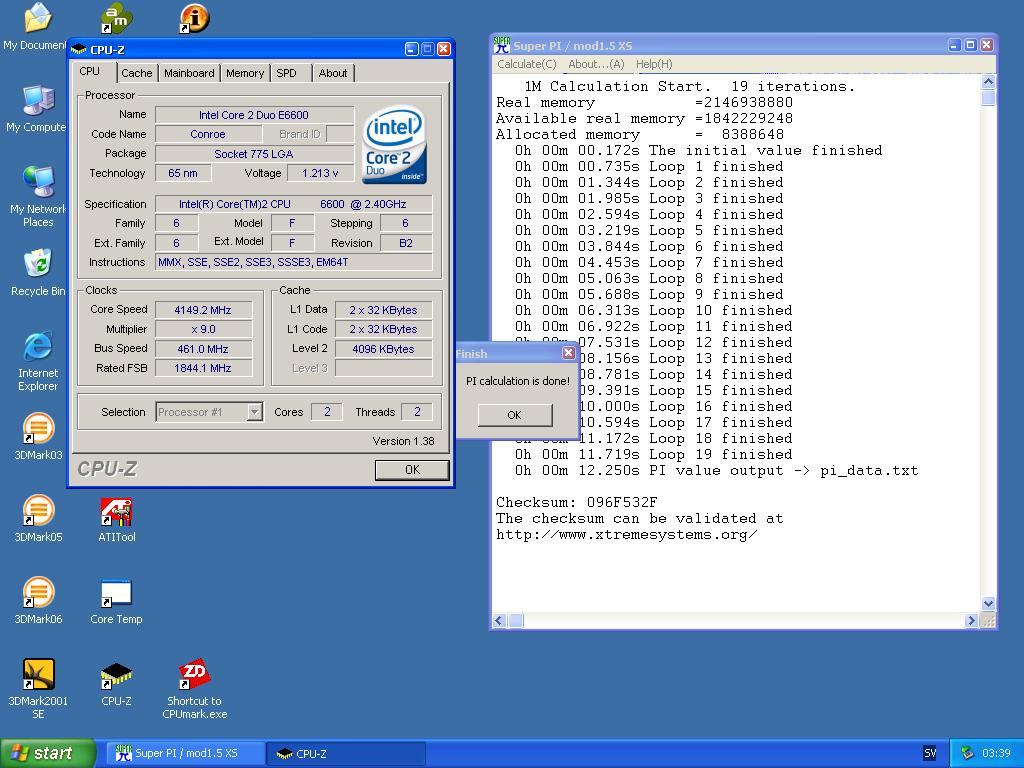The image size is (1024, 768).
Task: Click Super PI scroll left arrow
Action: (x=500, y=620)
